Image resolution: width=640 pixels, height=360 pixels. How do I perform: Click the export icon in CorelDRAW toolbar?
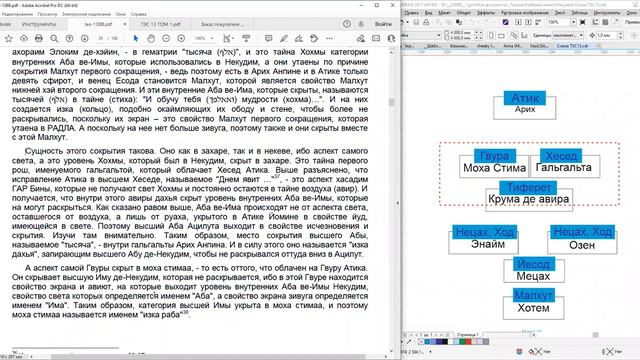click(528, 22)
